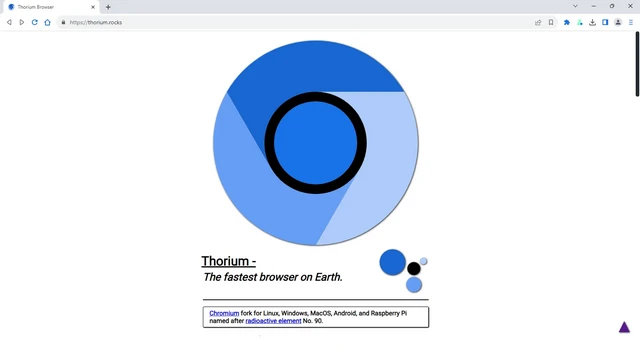Click the page vertical scrollbar thumb
640x360 pixels.
637,64
